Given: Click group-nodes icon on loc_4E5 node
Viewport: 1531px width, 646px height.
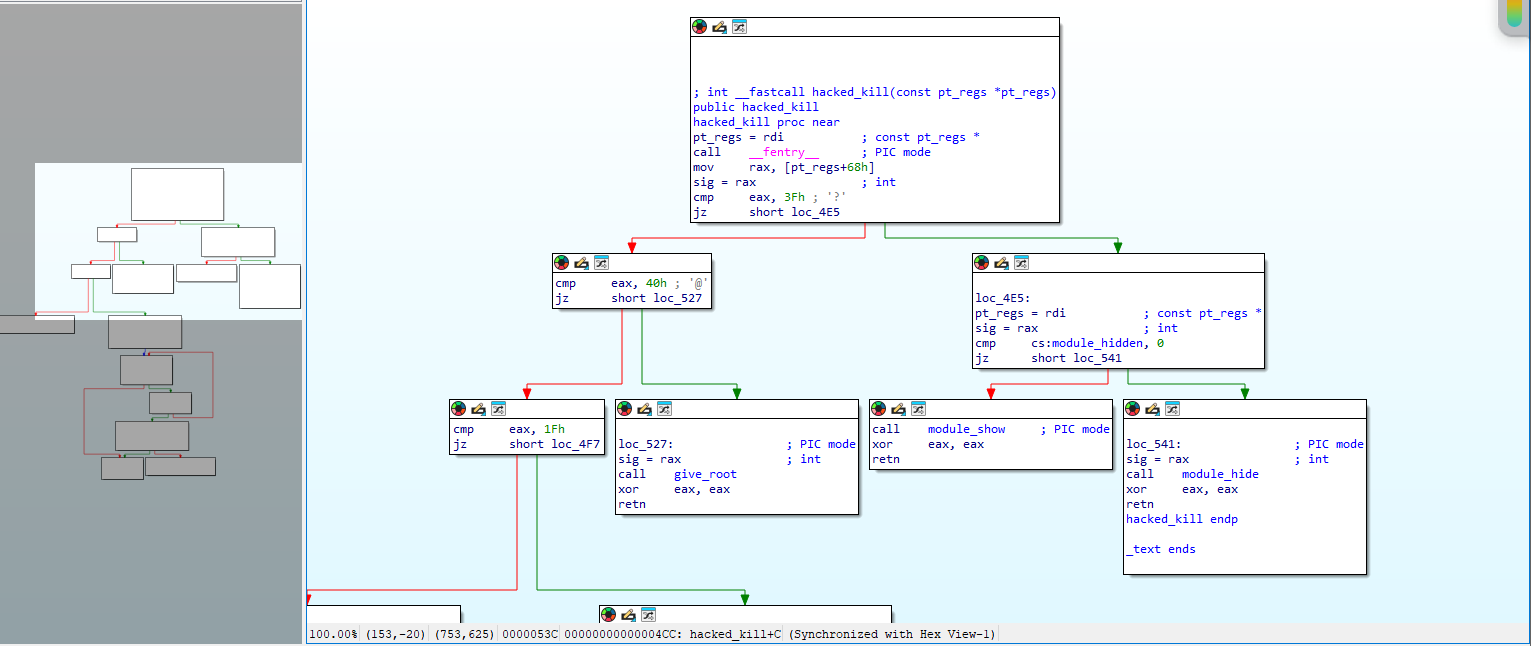Looking at the screenshot, I should coord(1021,263).
